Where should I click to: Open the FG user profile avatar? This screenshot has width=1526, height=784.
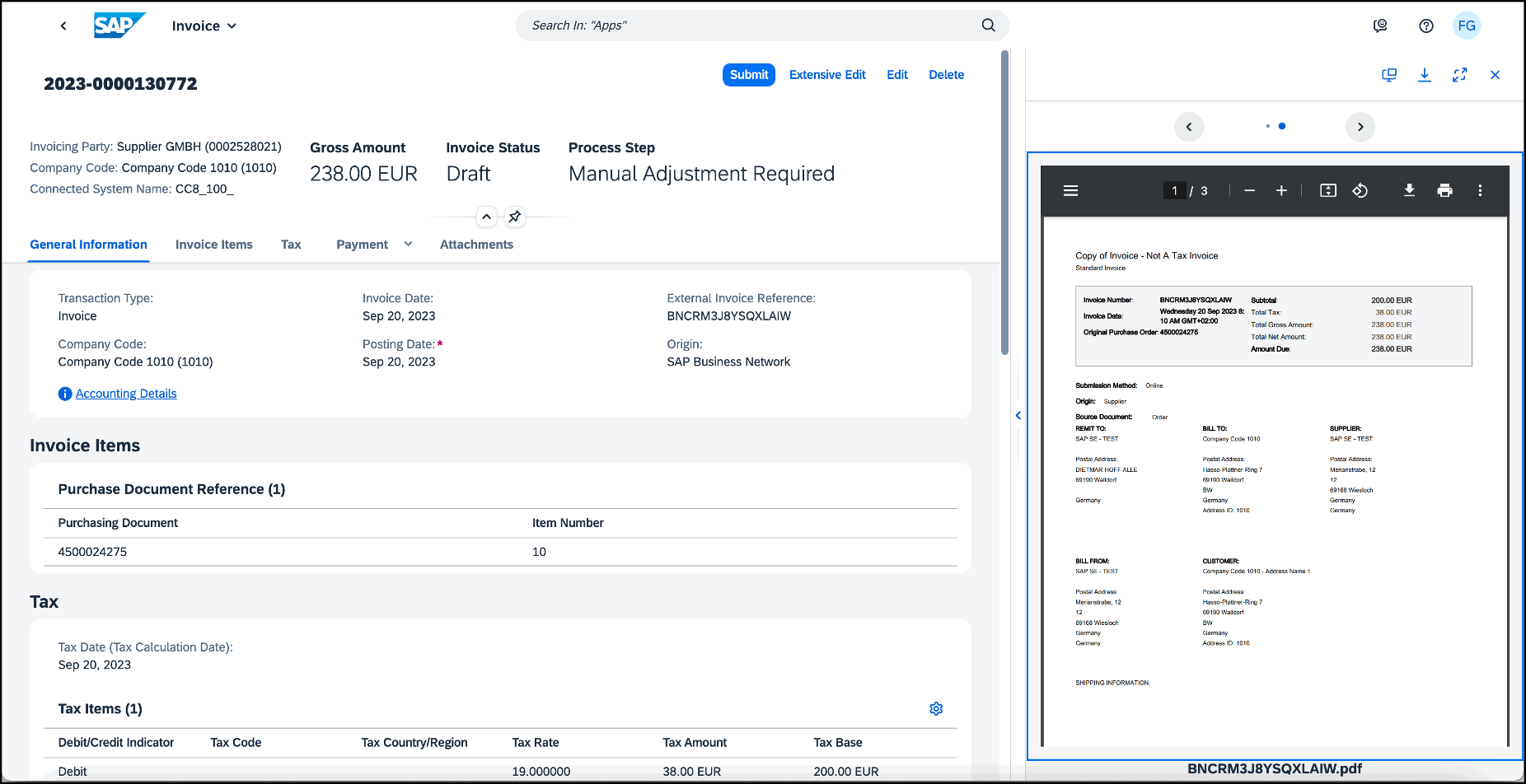pyautogui.click(x=1467, y=26)
